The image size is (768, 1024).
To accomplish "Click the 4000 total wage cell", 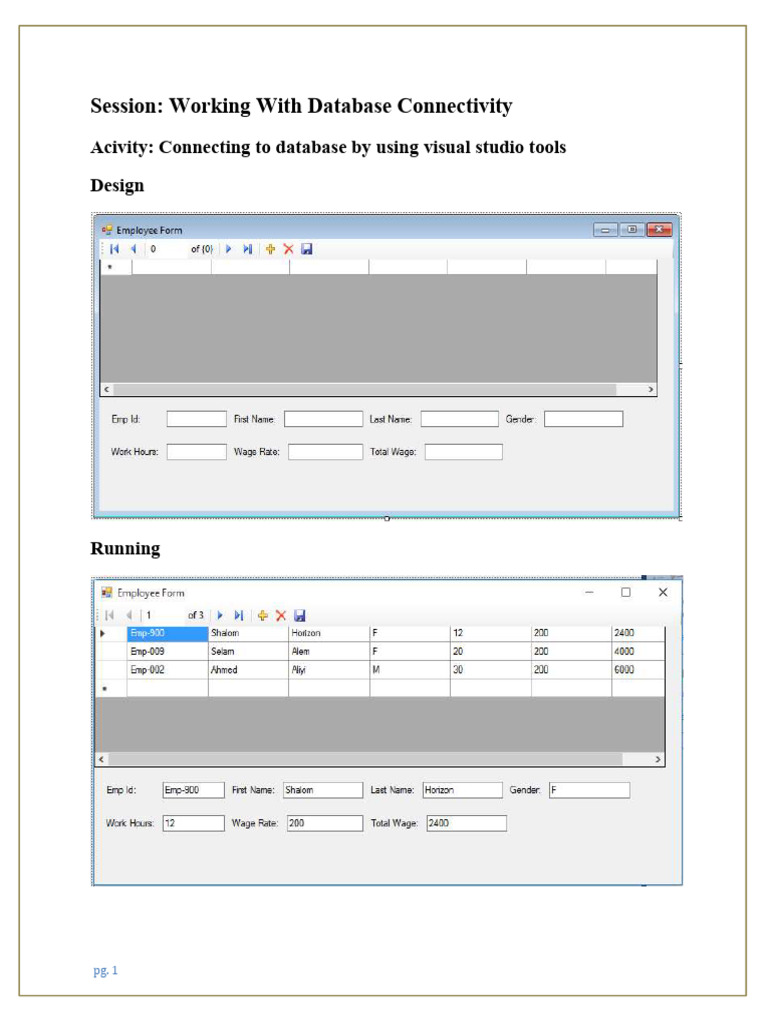I will (x=638, y=651).
